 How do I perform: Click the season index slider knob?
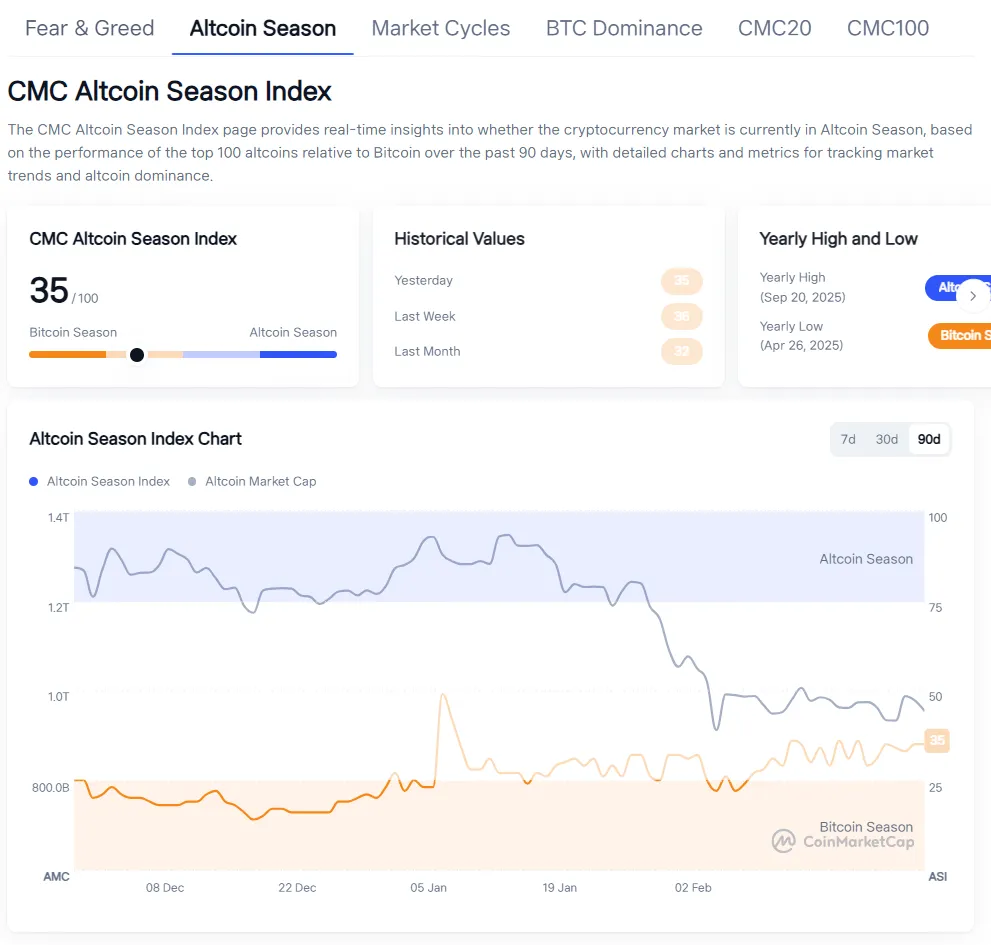pos(137,354)
